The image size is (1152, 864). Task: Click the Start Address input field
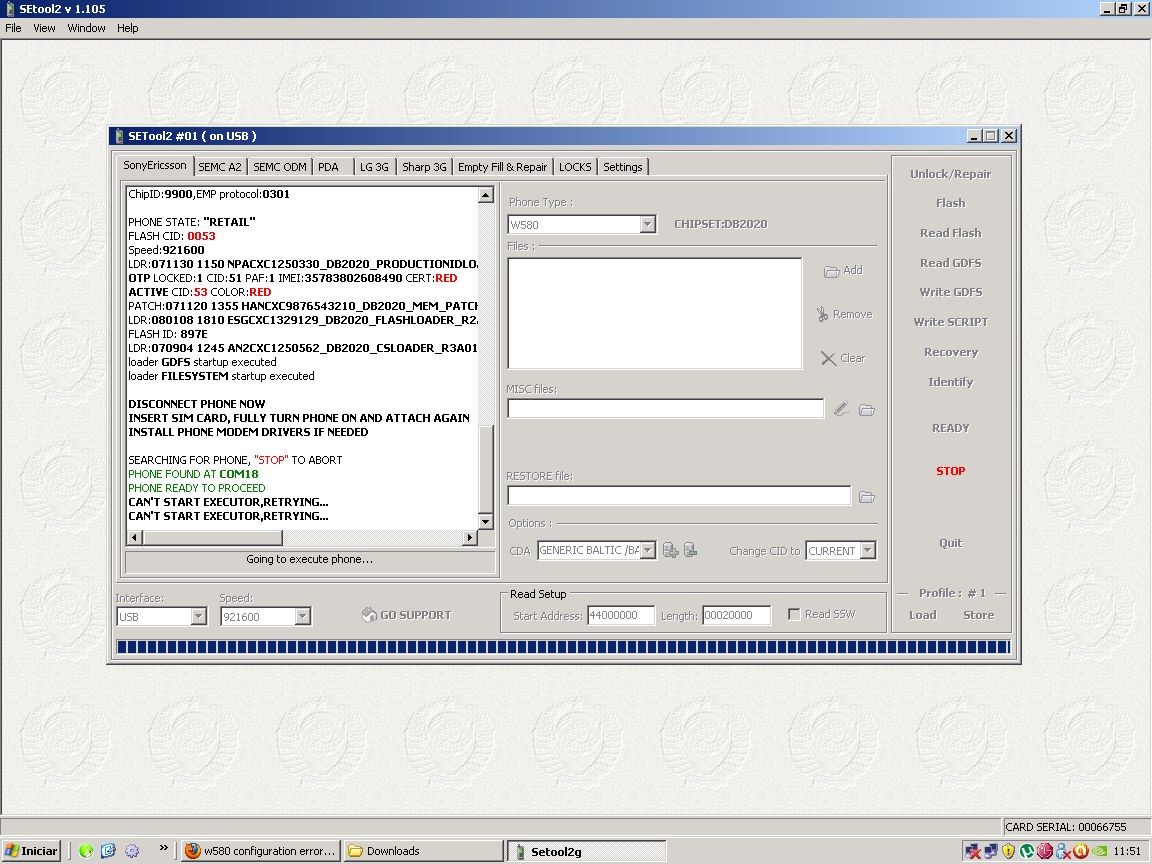point(621,616)
